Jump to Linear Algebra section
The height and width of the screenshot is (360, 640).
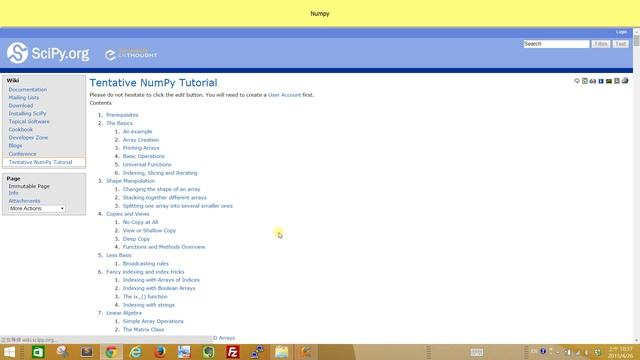pos(124,313)
